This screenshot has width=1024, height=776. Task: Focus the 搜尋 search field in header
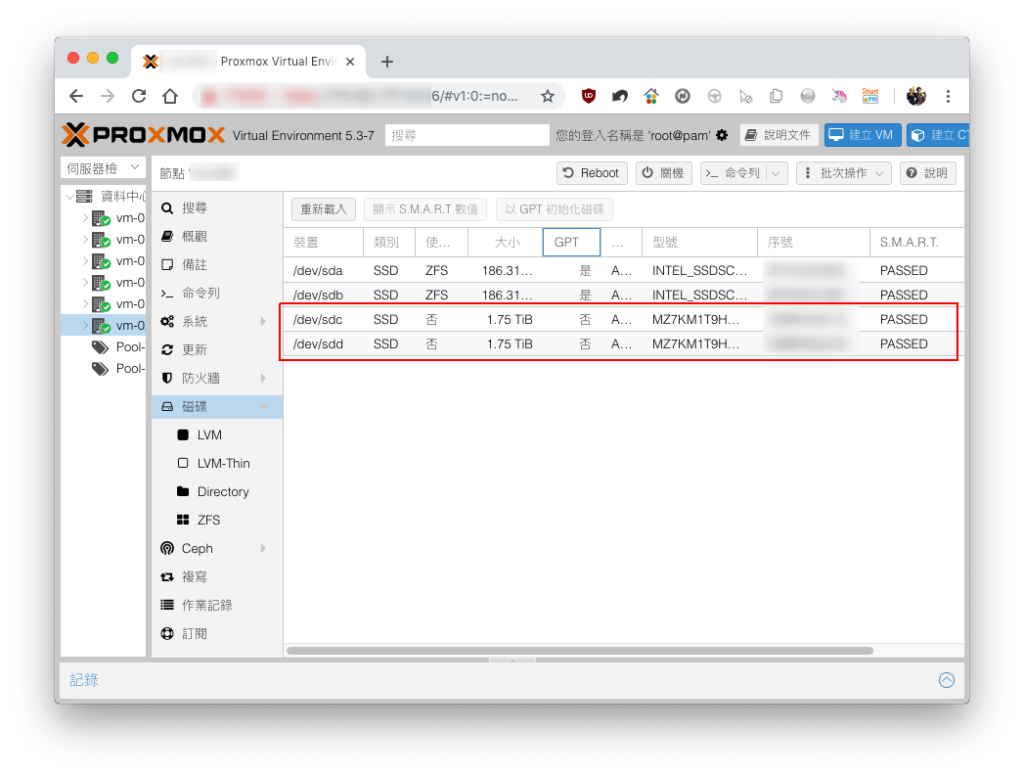coord(467,135)
